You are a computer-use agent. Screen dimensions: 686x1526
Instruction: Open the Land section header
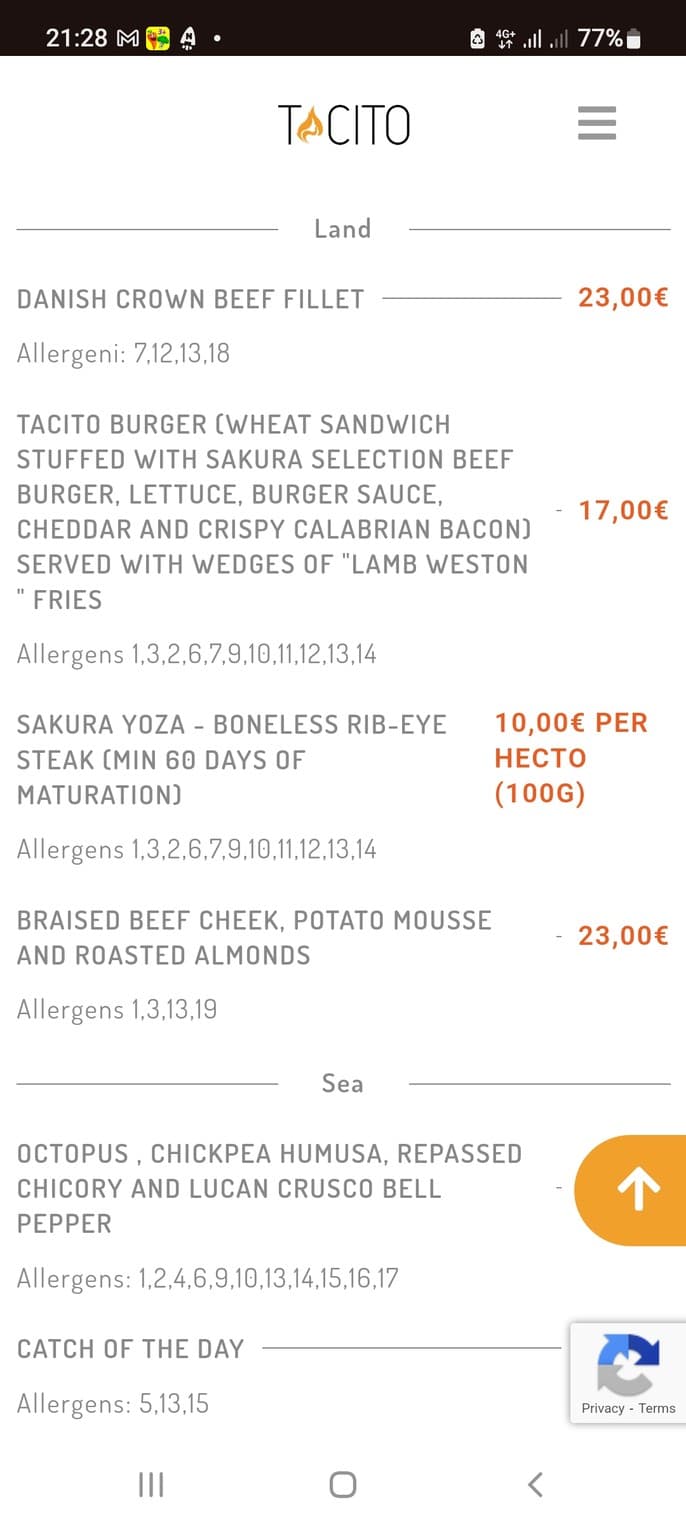click(x=342, y=228)
